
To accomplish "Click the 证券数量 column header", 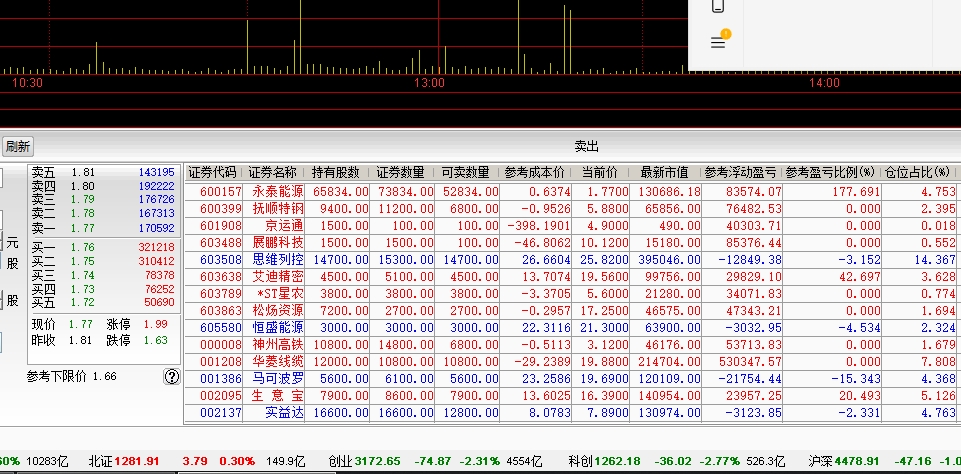I will tap(400, 172).
